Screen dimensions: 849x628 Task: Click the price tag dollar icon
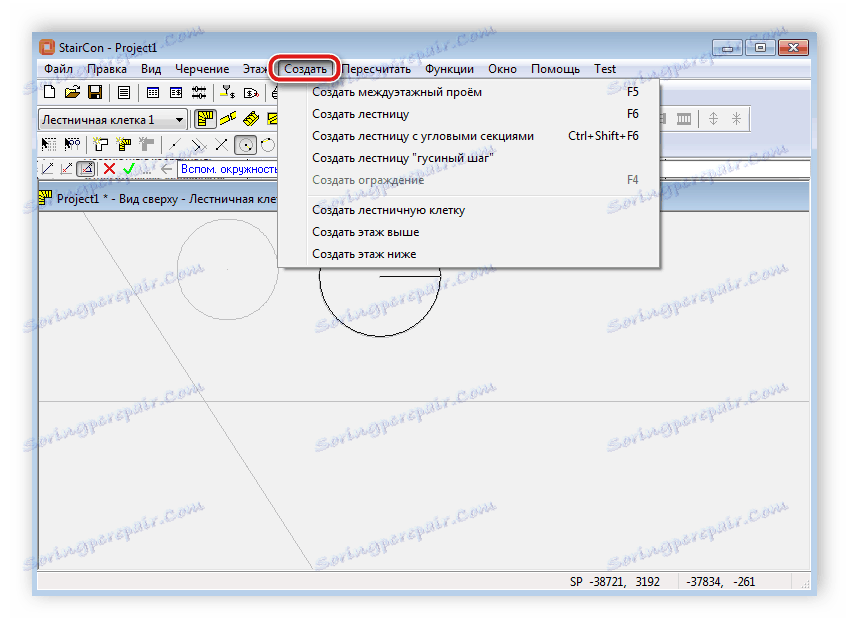[251, 93]
